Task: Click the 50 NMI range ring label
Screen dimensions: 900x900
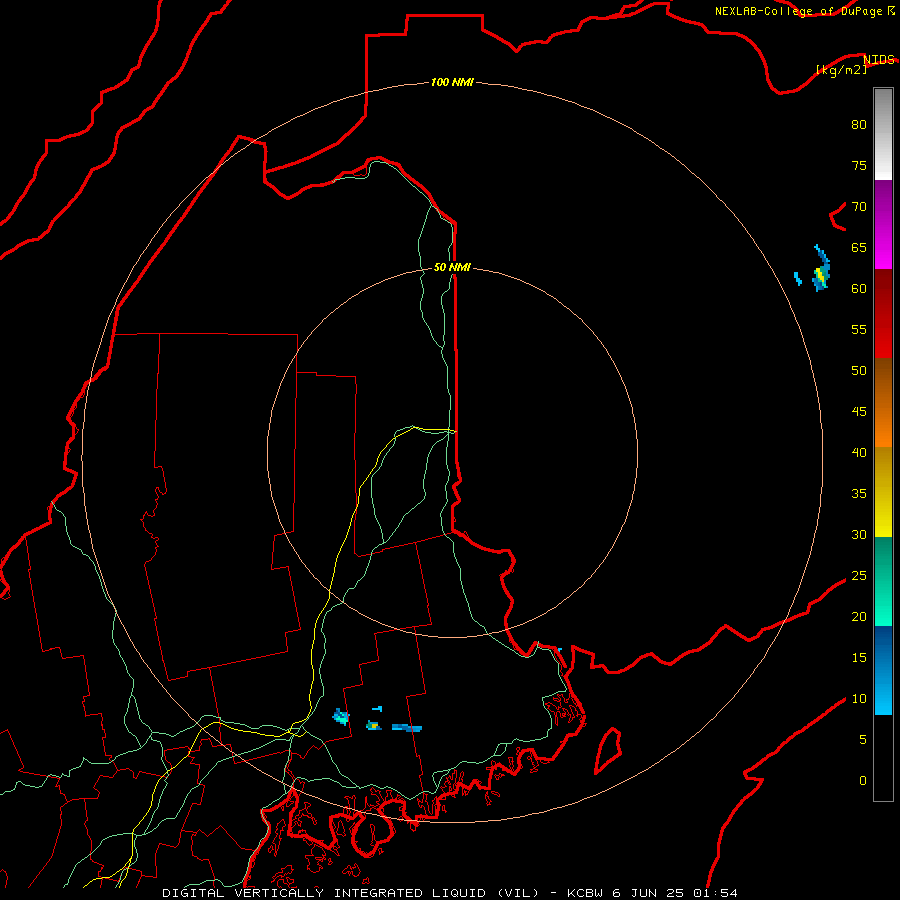Action: (x=452, y=267)
